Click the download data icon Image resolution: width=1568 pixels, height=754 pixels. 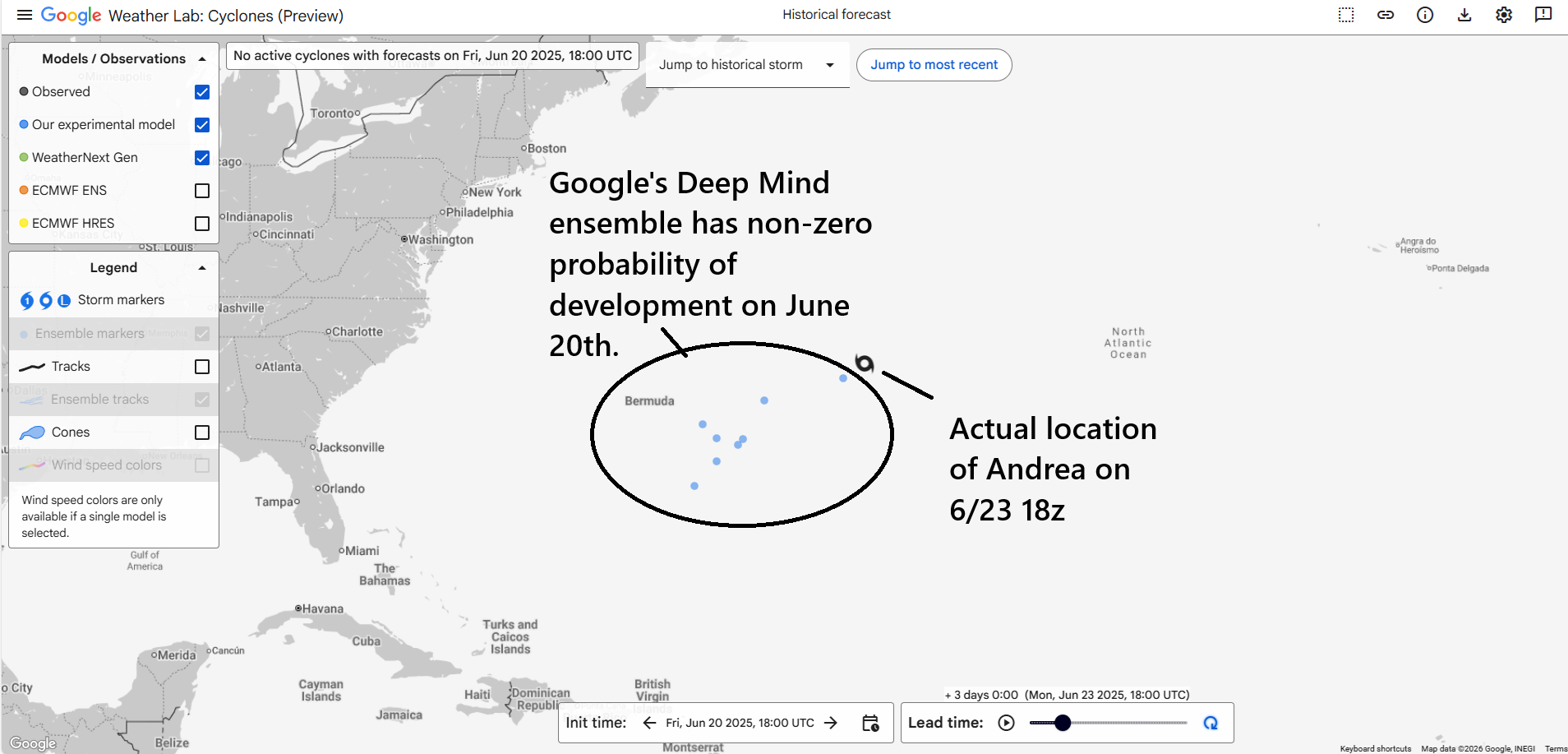pyautogui.click(x=1464, y=15)
